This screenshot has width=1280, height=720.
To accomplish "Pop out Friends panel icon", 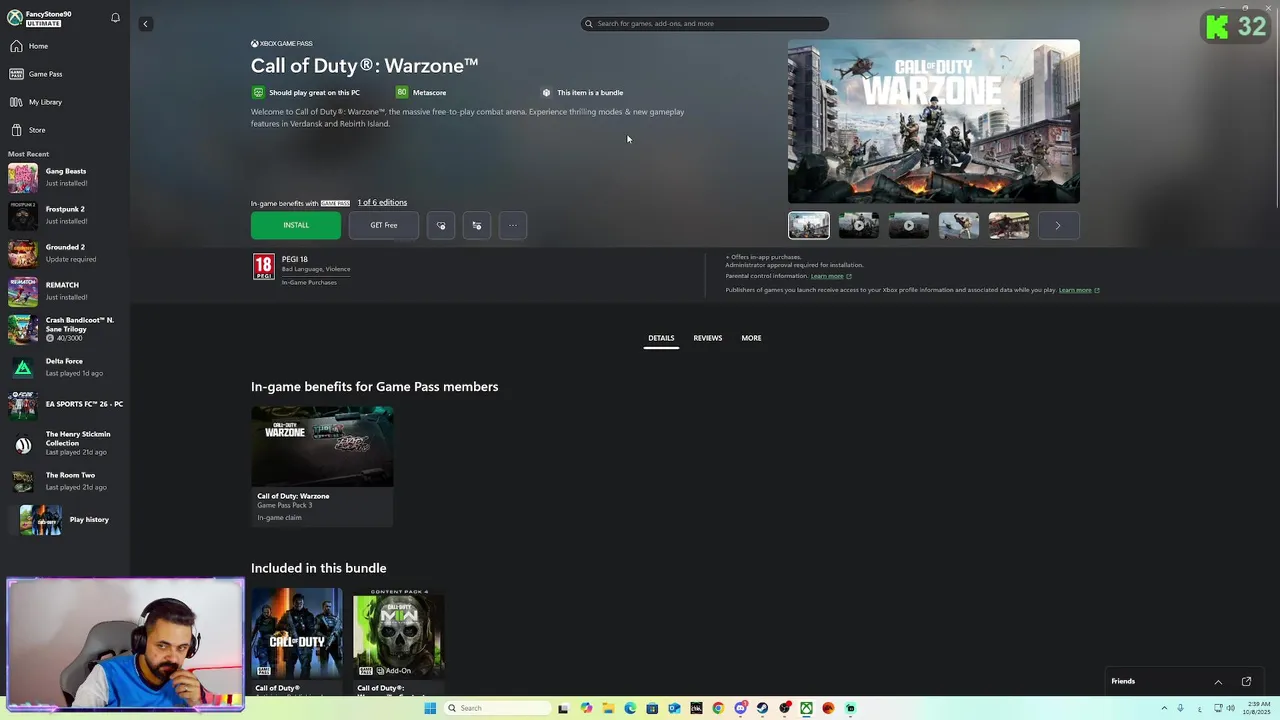I will point(1246,681).
